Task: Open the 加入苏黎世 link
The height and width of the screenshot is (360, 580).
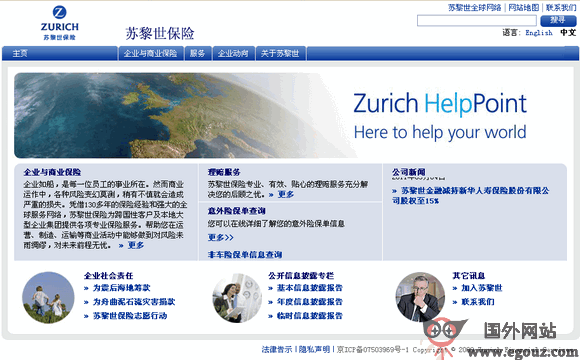Action: pyautogui.click(x=482, y=288)
